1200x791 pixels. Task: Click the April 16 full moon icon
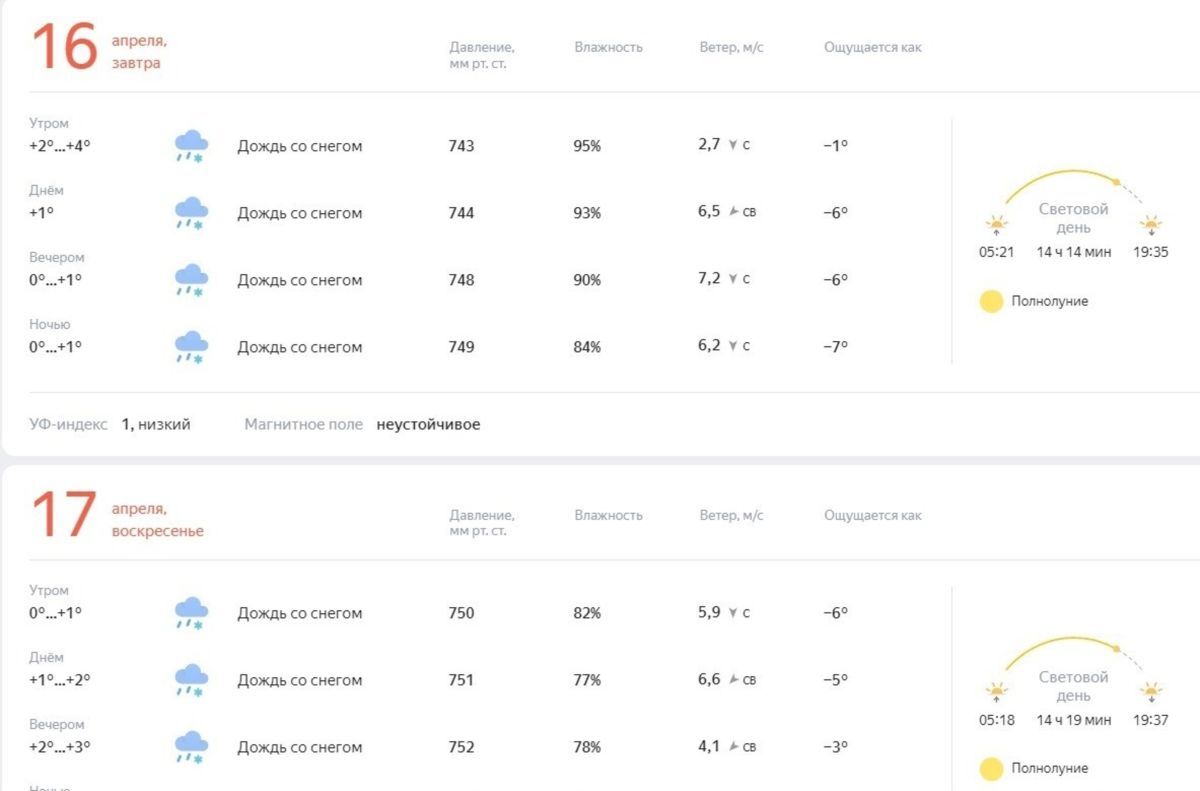point(991,301)
